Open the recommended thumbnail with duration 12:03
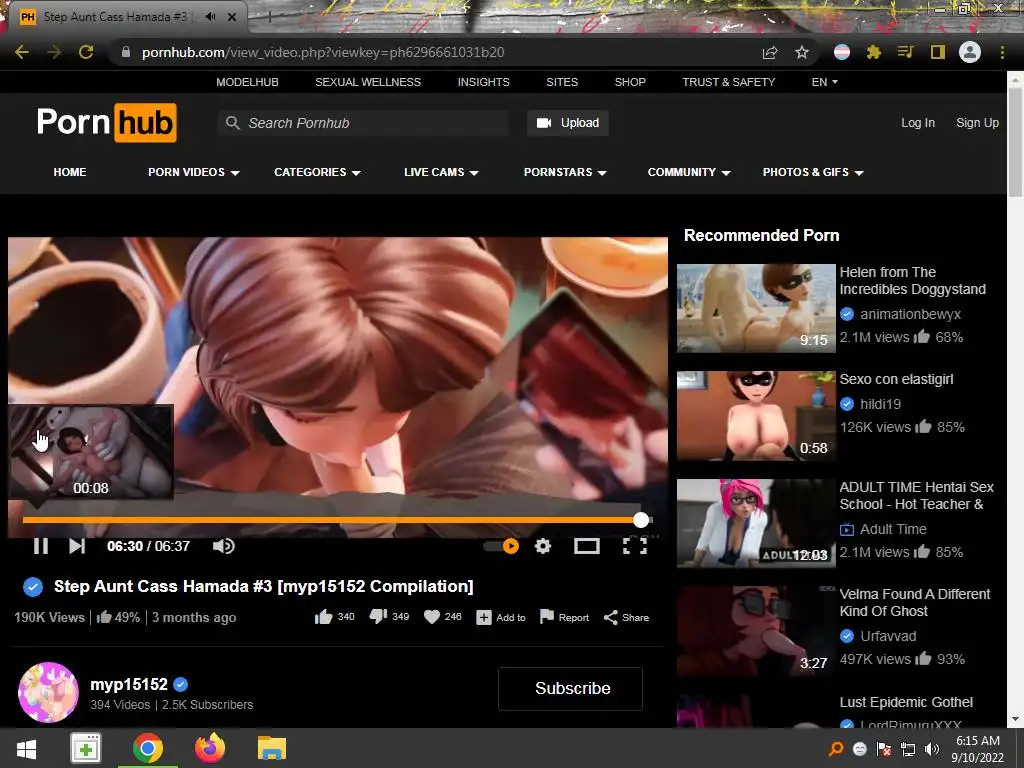The height and width of the screenshot is (768, 1024). point(756,523)
